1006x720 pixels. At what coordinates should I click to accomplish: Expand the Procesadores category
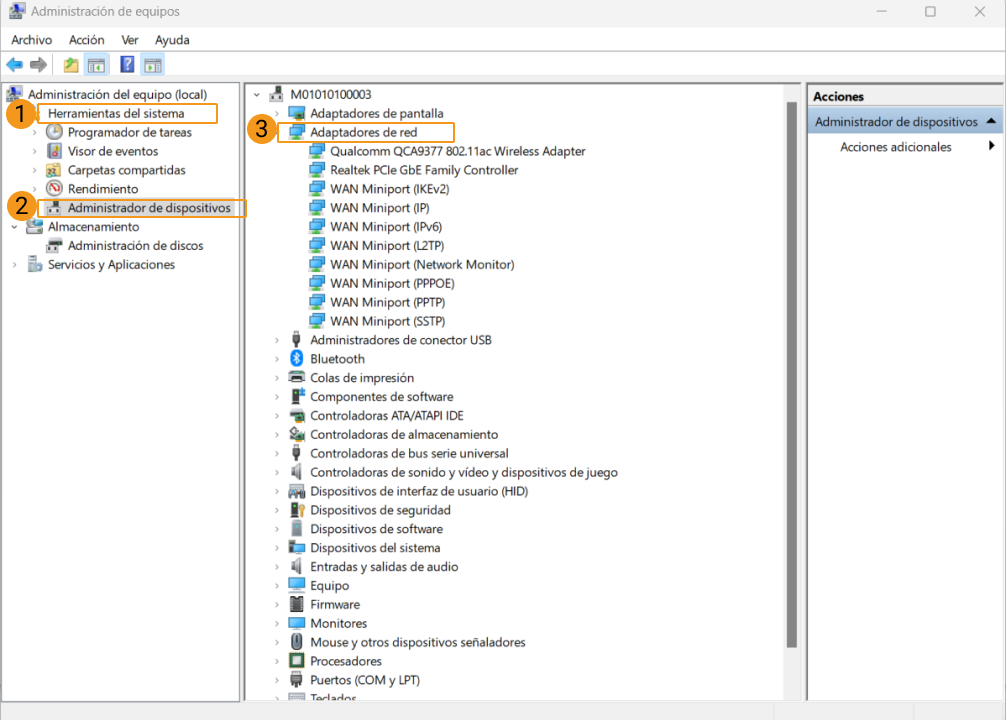pyautogui.click(x=278, y=662)
